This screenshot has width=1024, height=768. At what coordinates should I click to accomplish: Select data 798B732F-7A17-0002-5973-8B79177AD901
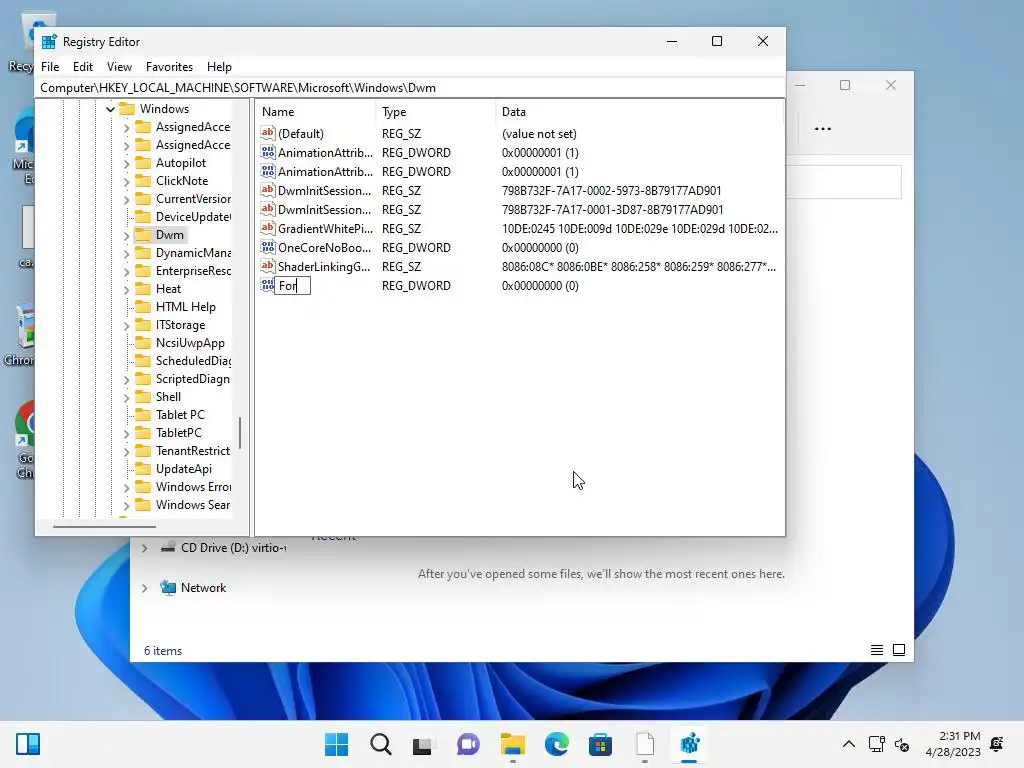pos(611,191)
